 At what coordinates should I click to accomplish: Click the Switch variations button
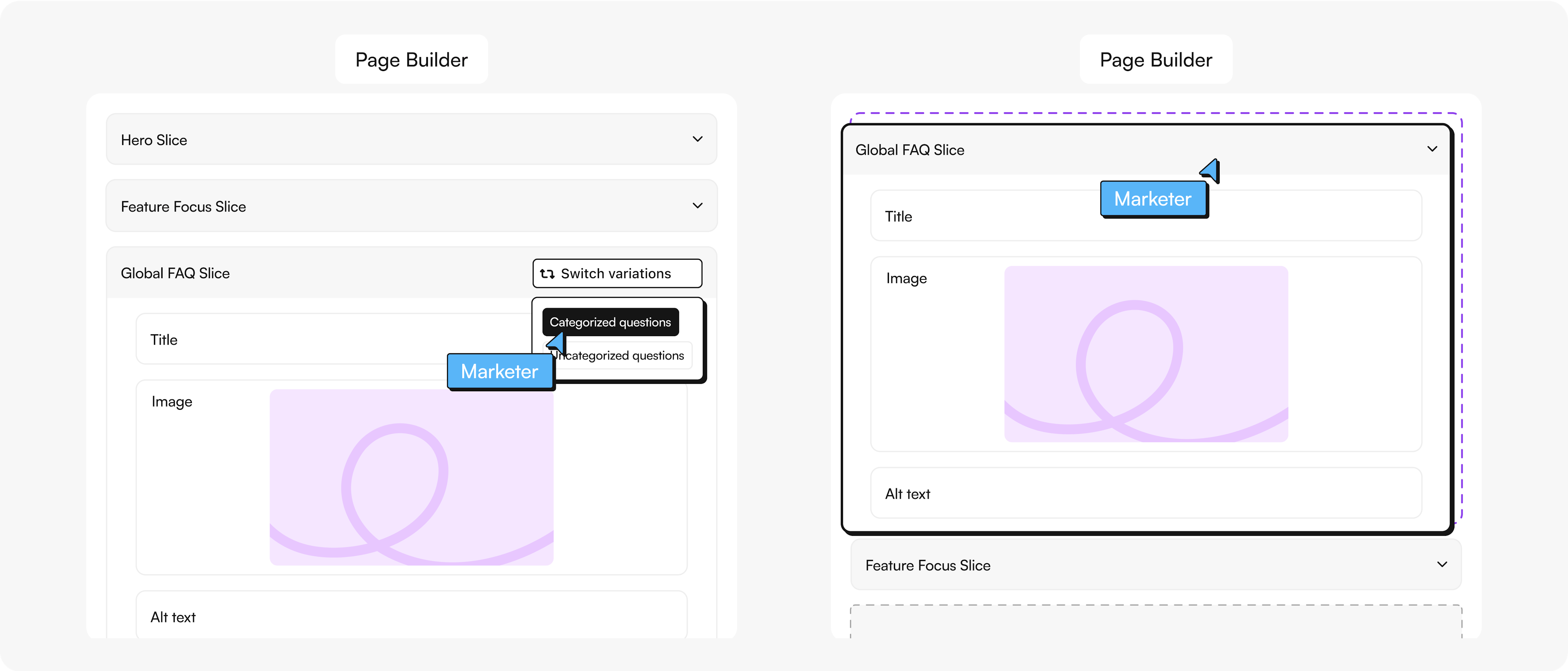coord(617,273)
